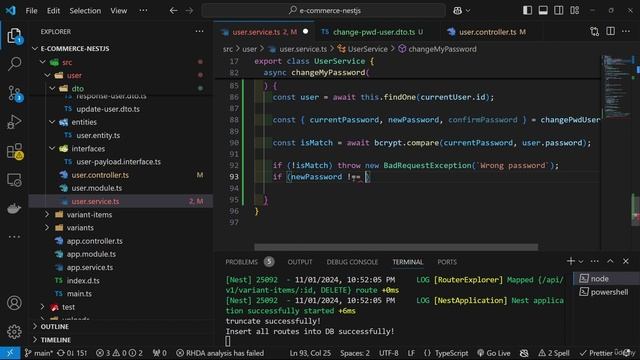The image size is (640, 360).
Task: Show the DEBUG CONSOLE tab
Action: pyautogui.click(x=352, y=262)
